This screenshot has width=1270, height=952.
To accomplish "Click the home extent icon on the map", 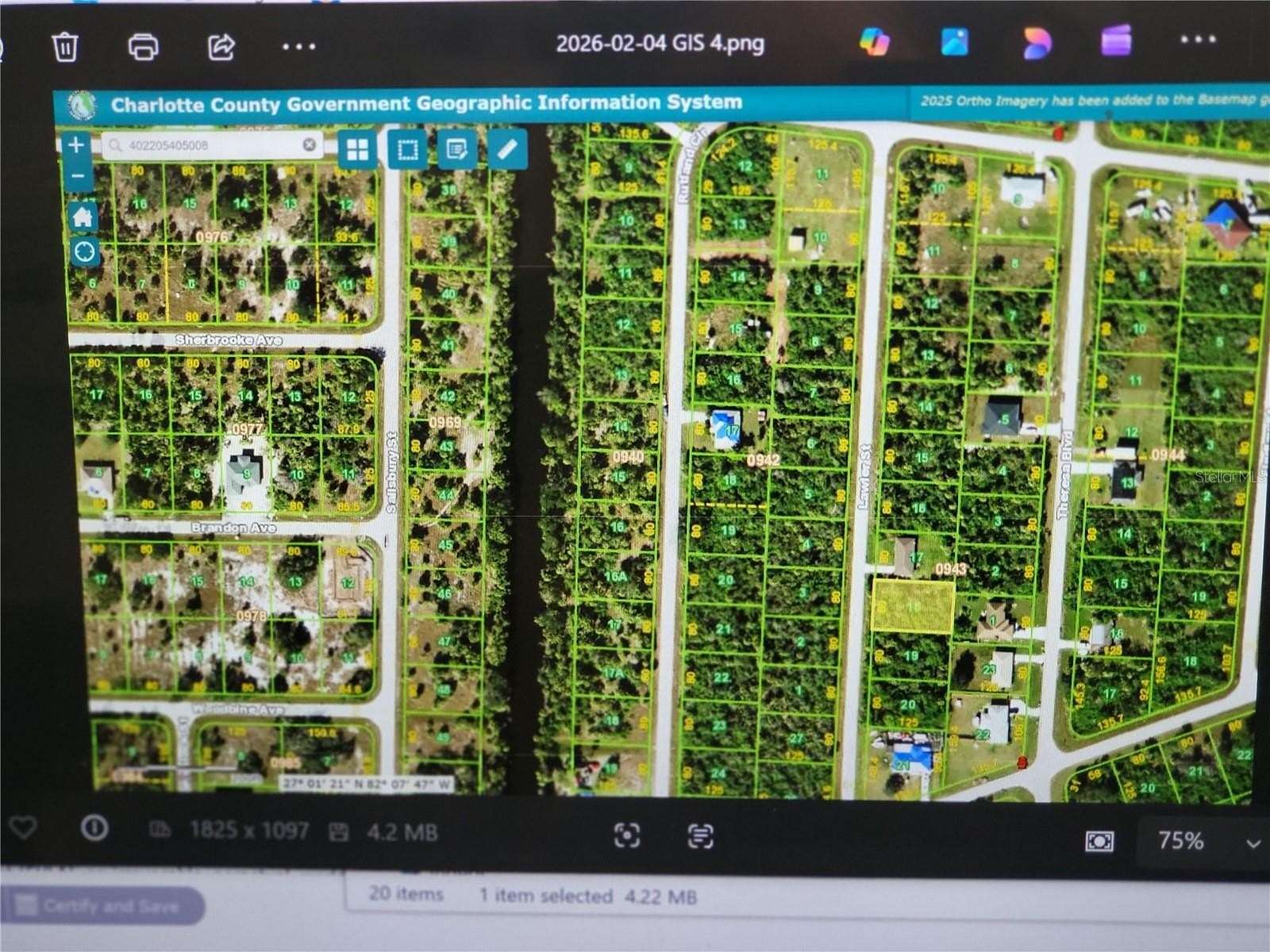I will tap(83, 215).
